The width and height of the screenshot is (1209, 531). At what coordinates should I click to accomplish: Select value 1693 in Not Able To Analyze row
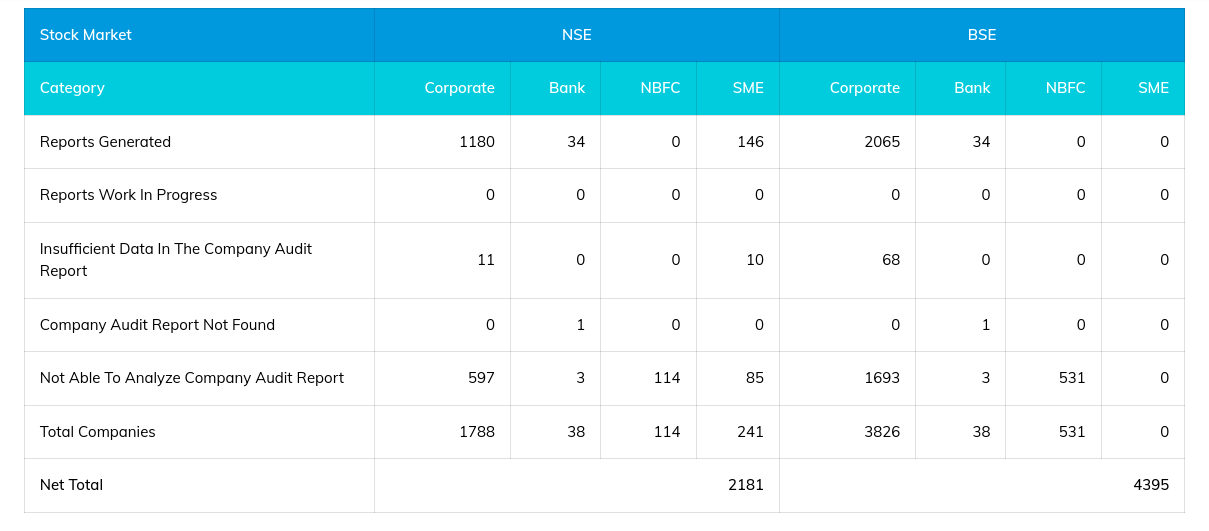882,378
